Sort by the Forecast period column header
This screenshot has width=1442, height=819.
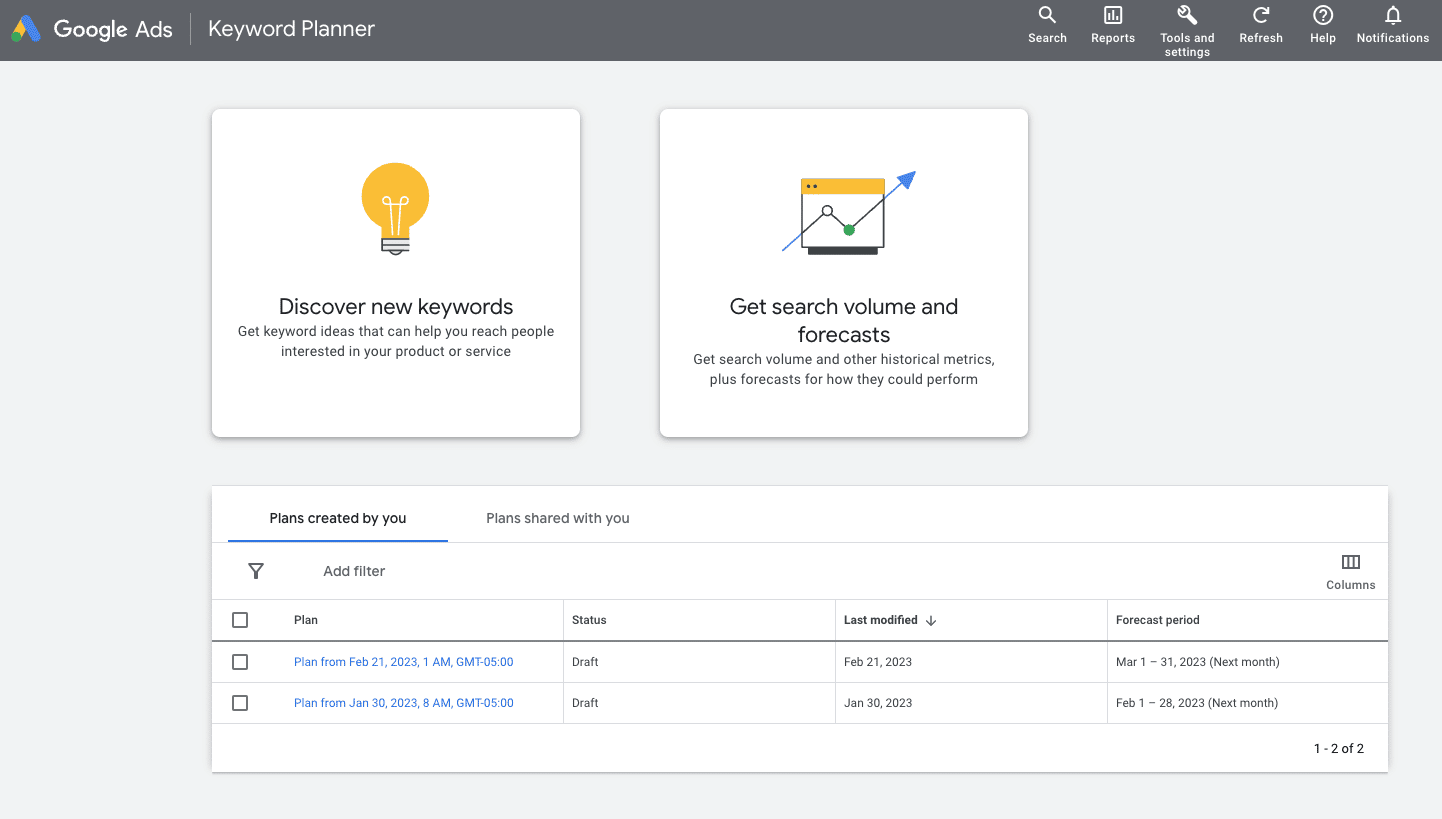[x=1158, y=620]
